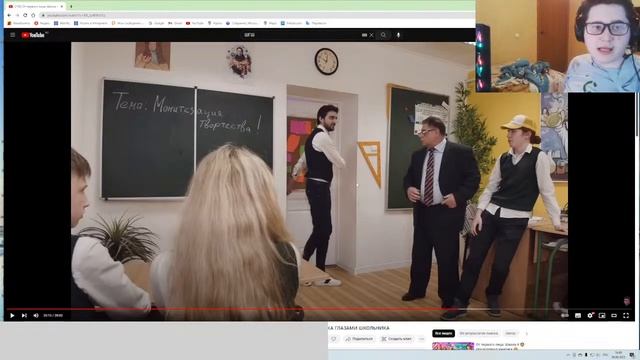Submit search with magnifier button
640x360 pixels.
click(383, 35)
